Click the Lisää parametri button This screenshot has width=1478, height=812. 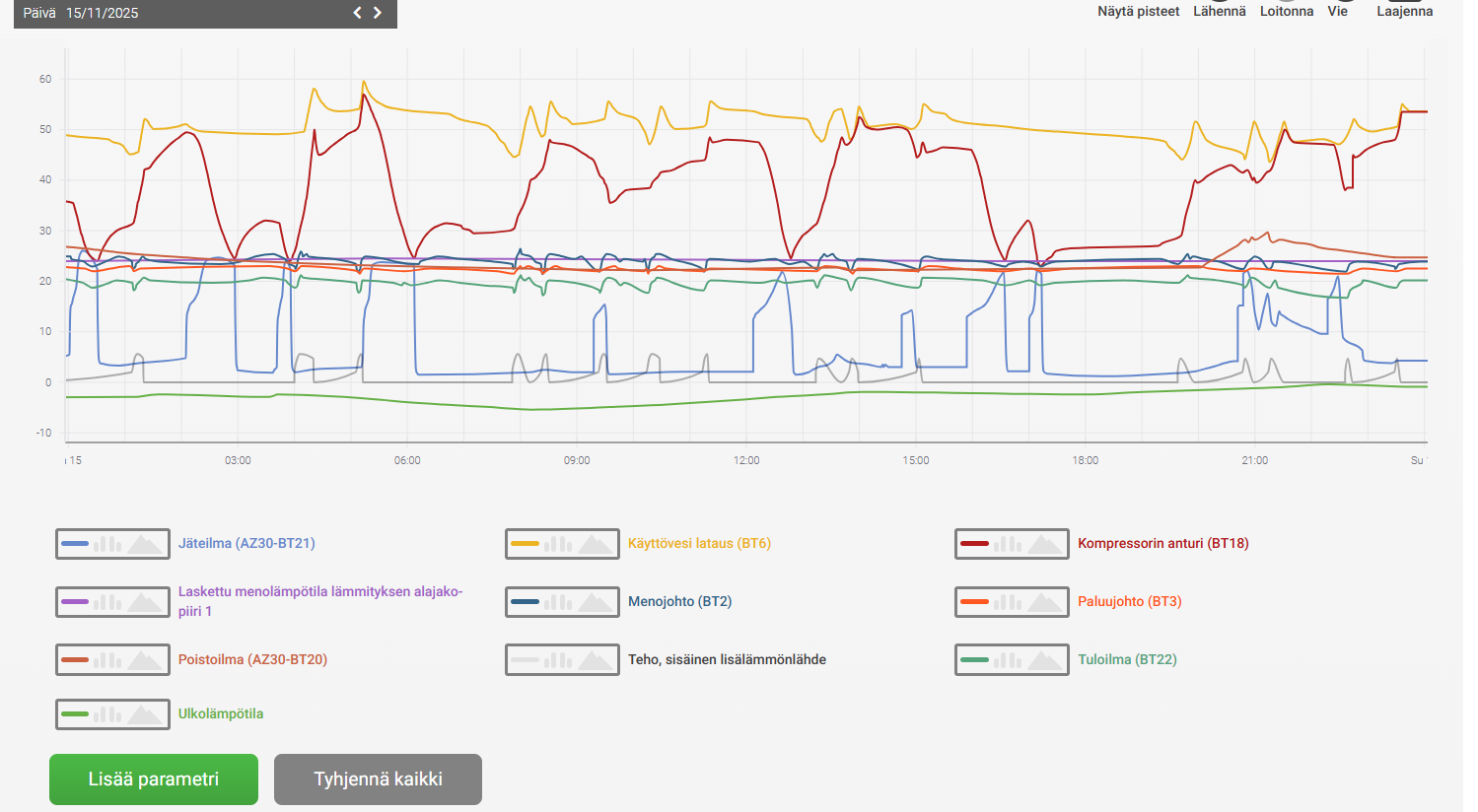(x=154, y=779)
